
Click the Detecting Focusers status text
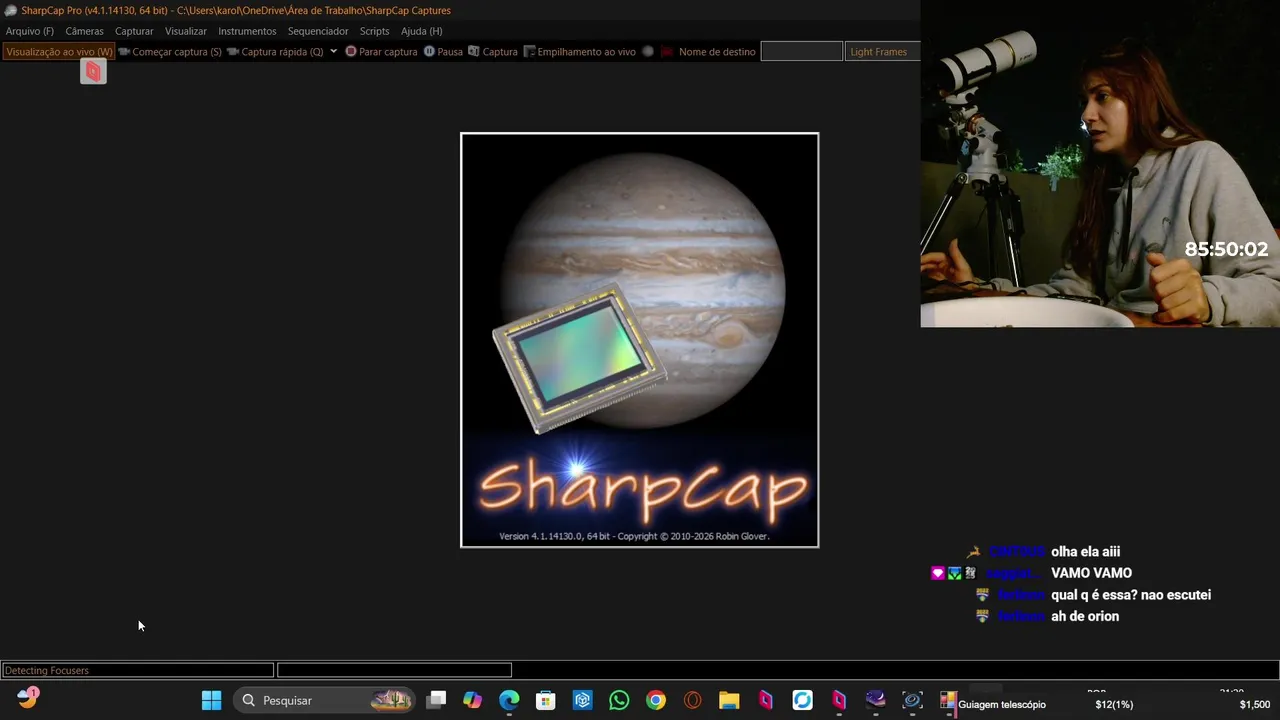pyautogui.click(x=47, y=670)
